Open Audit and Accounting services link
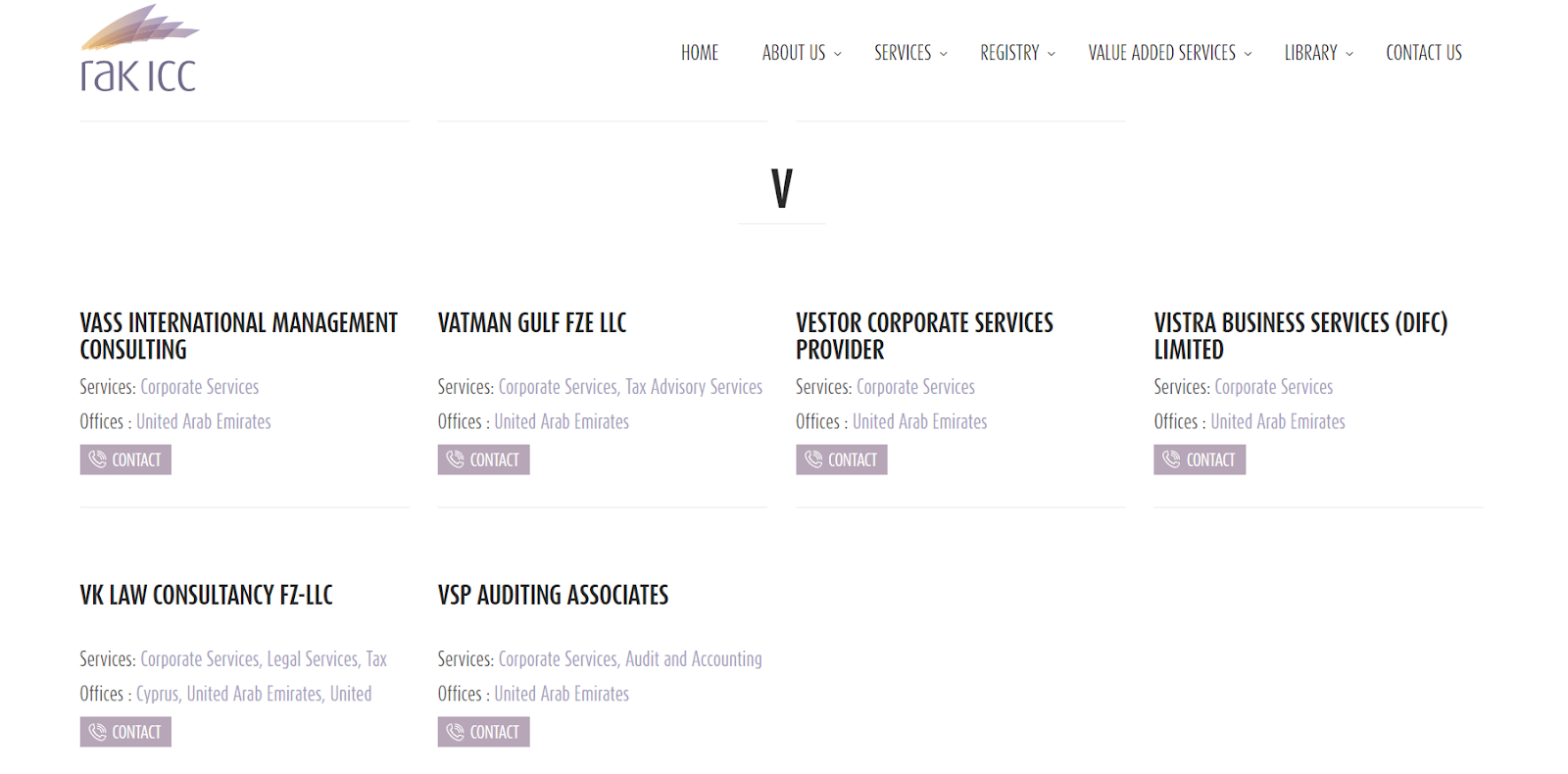 pos(694,659)
